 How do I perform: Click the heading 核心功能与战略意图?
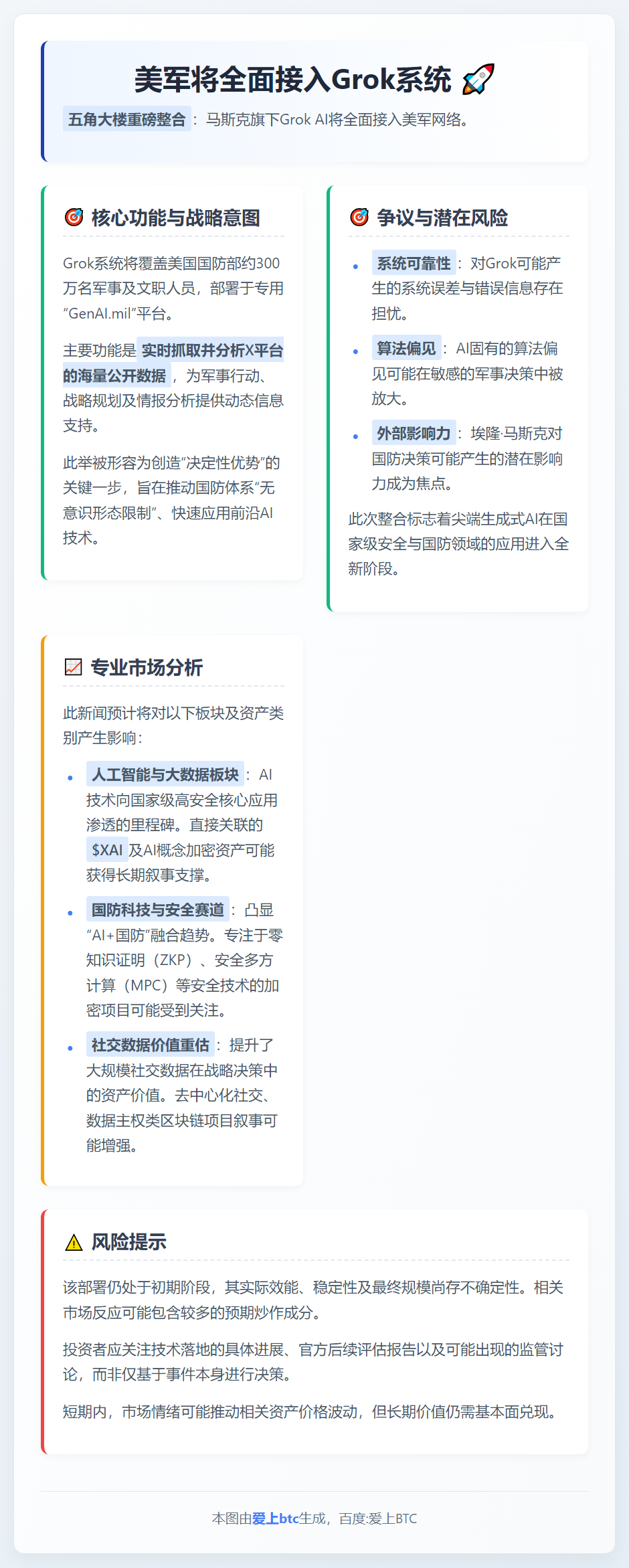tap(175, 217)
